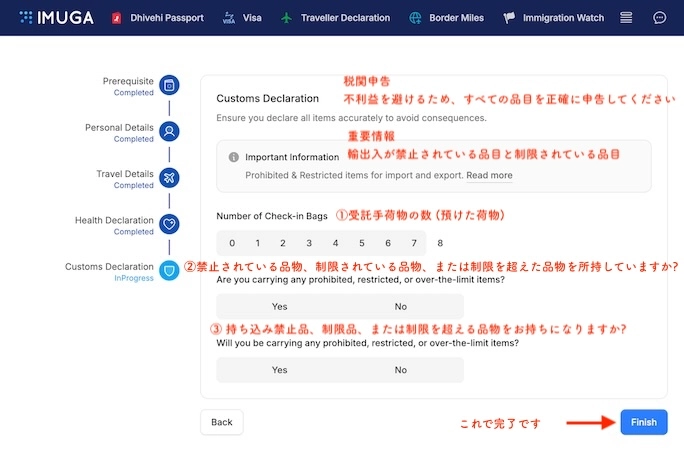The width and height of the screenshot is (684, 465).
Task: Click the Immigration Watch flag icon
Action: [x=509, y=18]
